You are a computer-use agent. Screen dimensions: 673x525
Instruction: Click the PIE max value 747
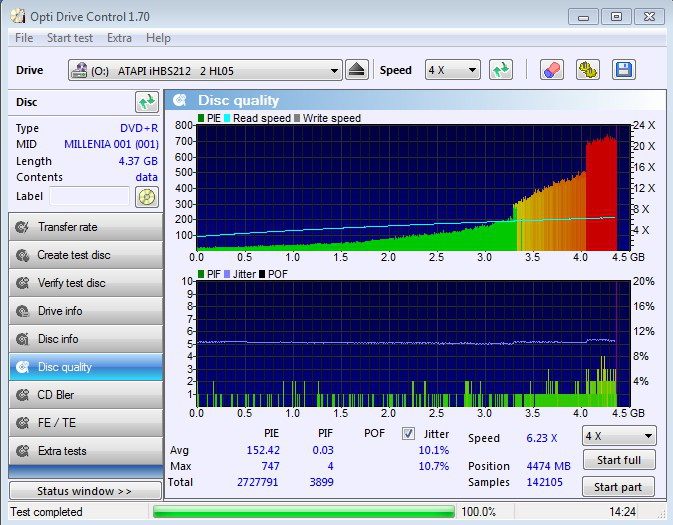270,466
